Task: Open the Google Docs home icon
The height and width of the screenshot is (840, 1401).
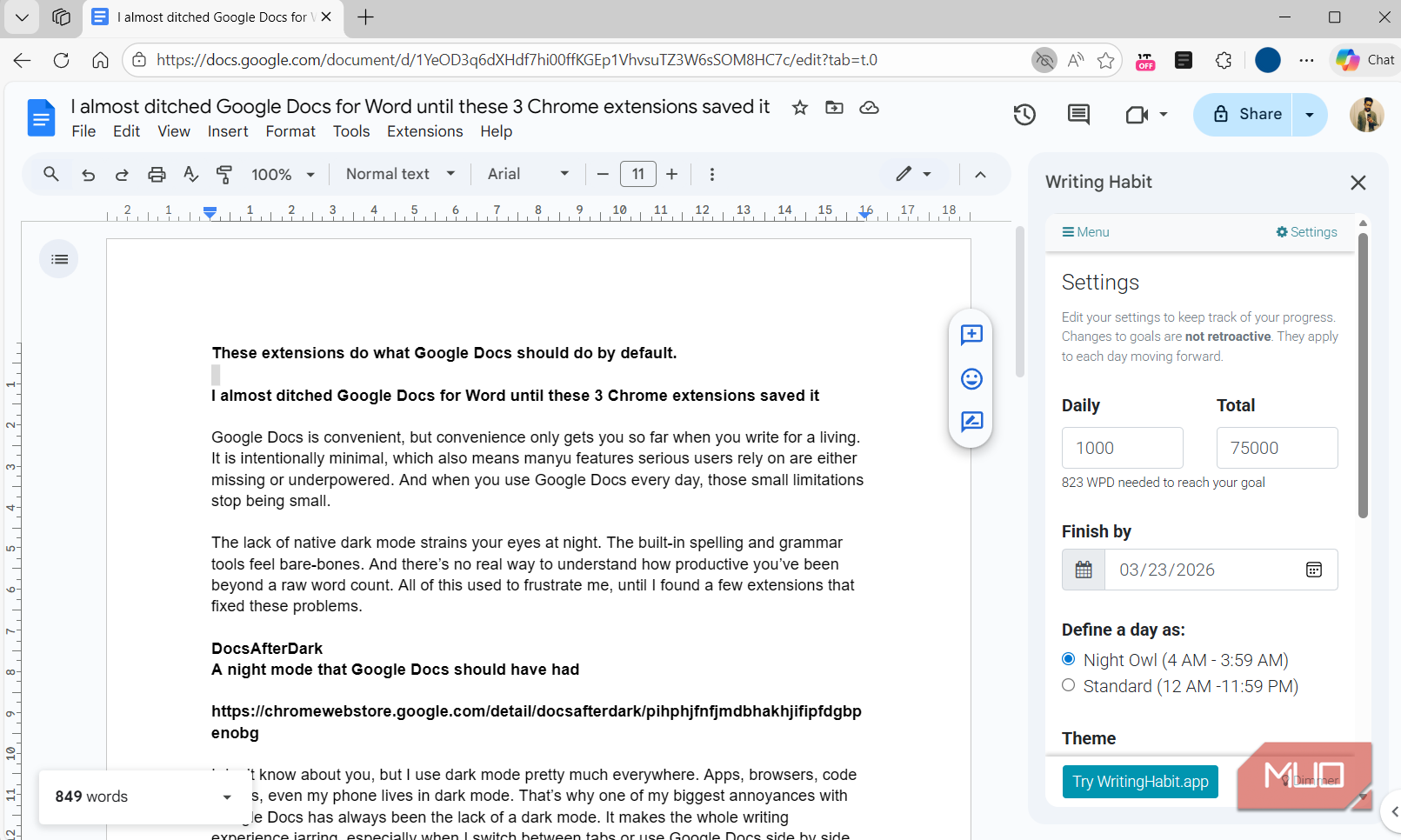Action: 41,118
